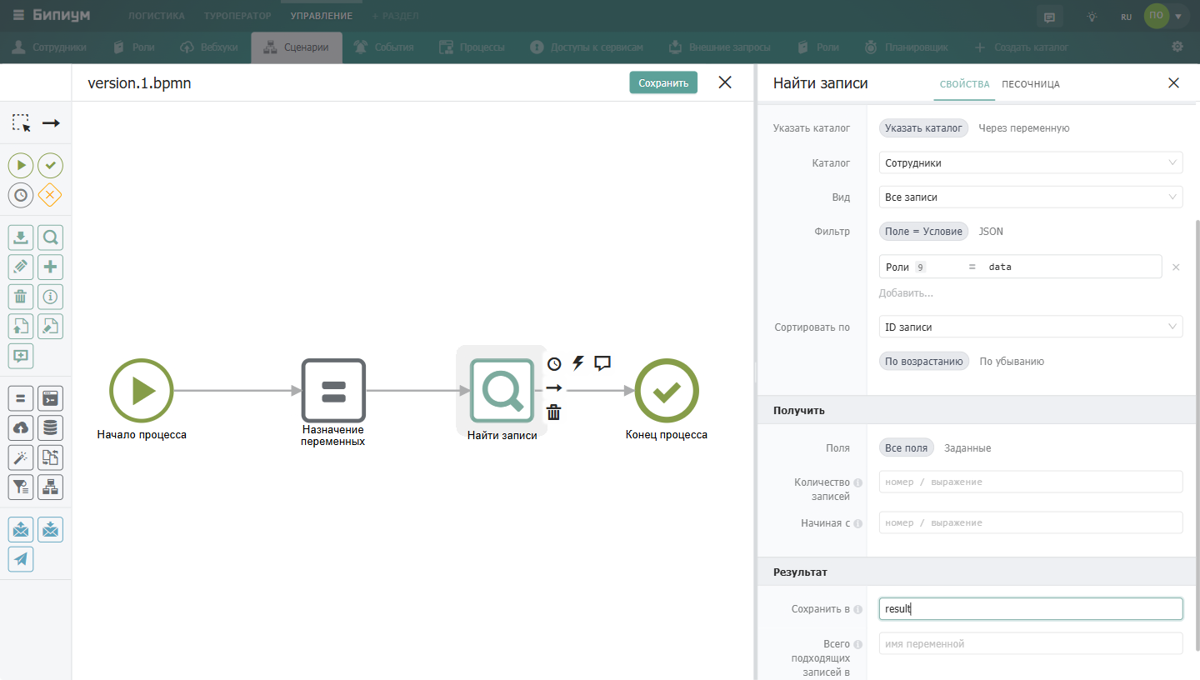Select the Назначение переменных node on canvas

pyautogui.click(x=334, y=391)
